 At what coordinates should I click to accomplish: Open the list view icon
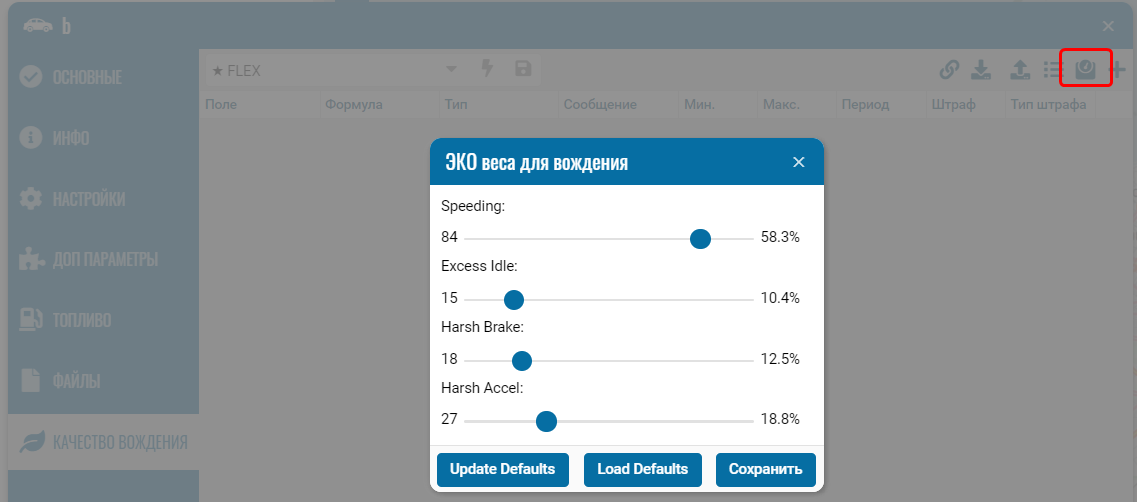coord(1053,70)
